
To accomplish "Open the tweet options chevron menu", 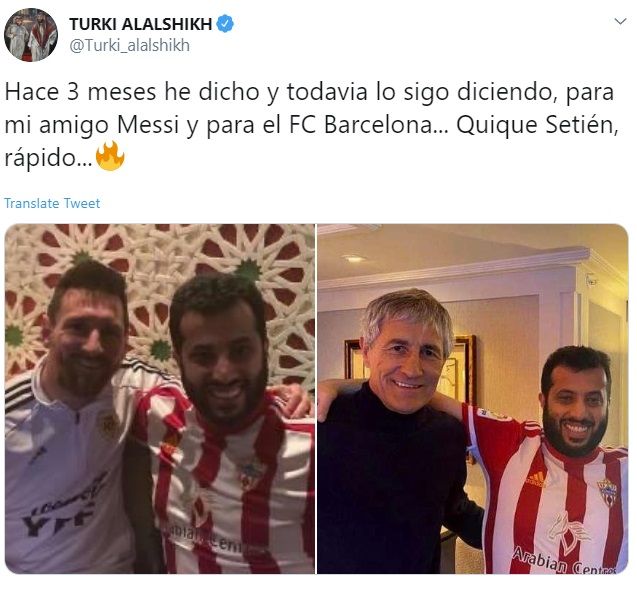I will pos(620,22).
